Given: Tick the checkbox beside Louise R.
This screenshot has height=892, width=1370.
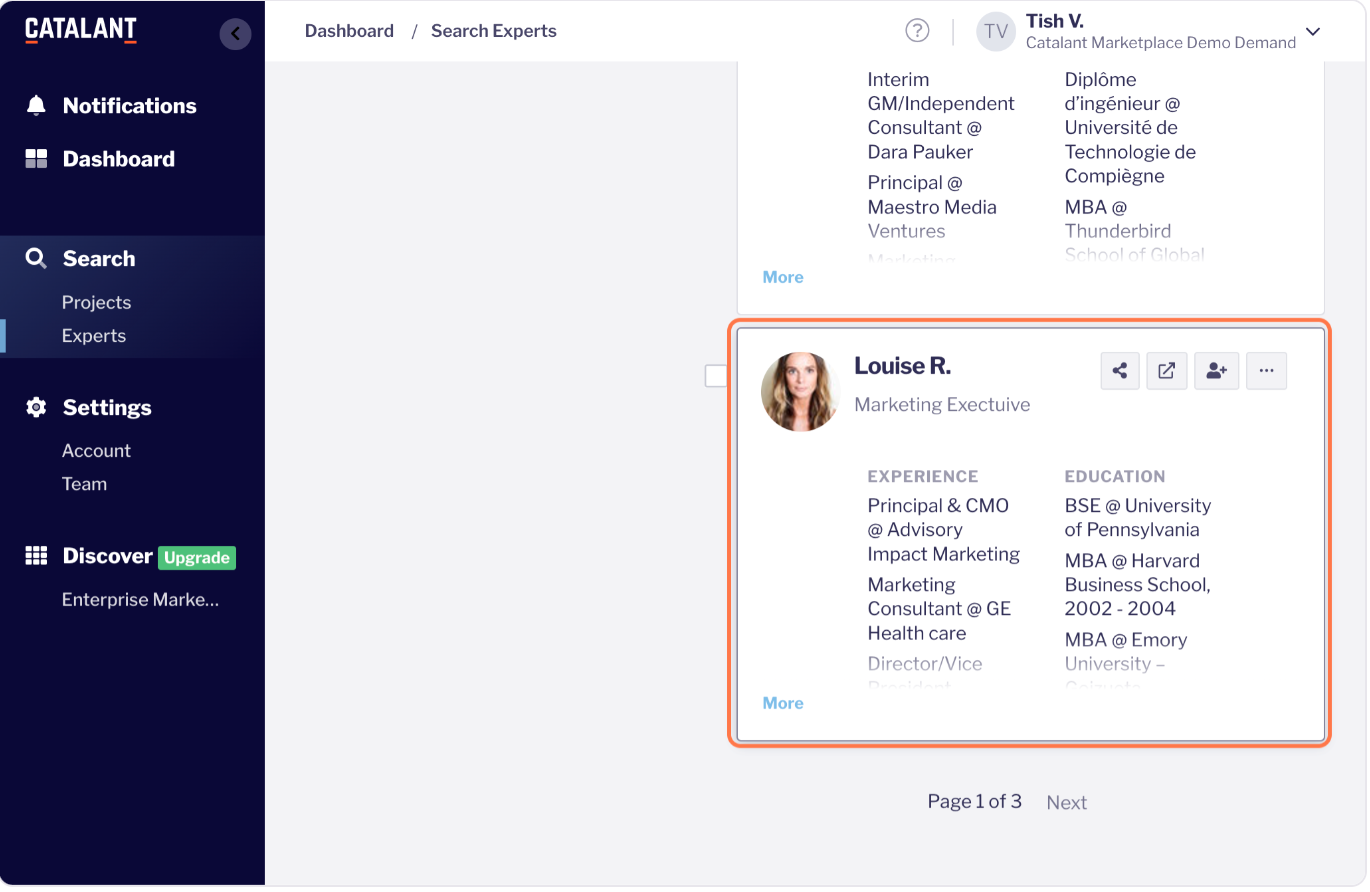Looking at the screenshot, I should (716, 376).
